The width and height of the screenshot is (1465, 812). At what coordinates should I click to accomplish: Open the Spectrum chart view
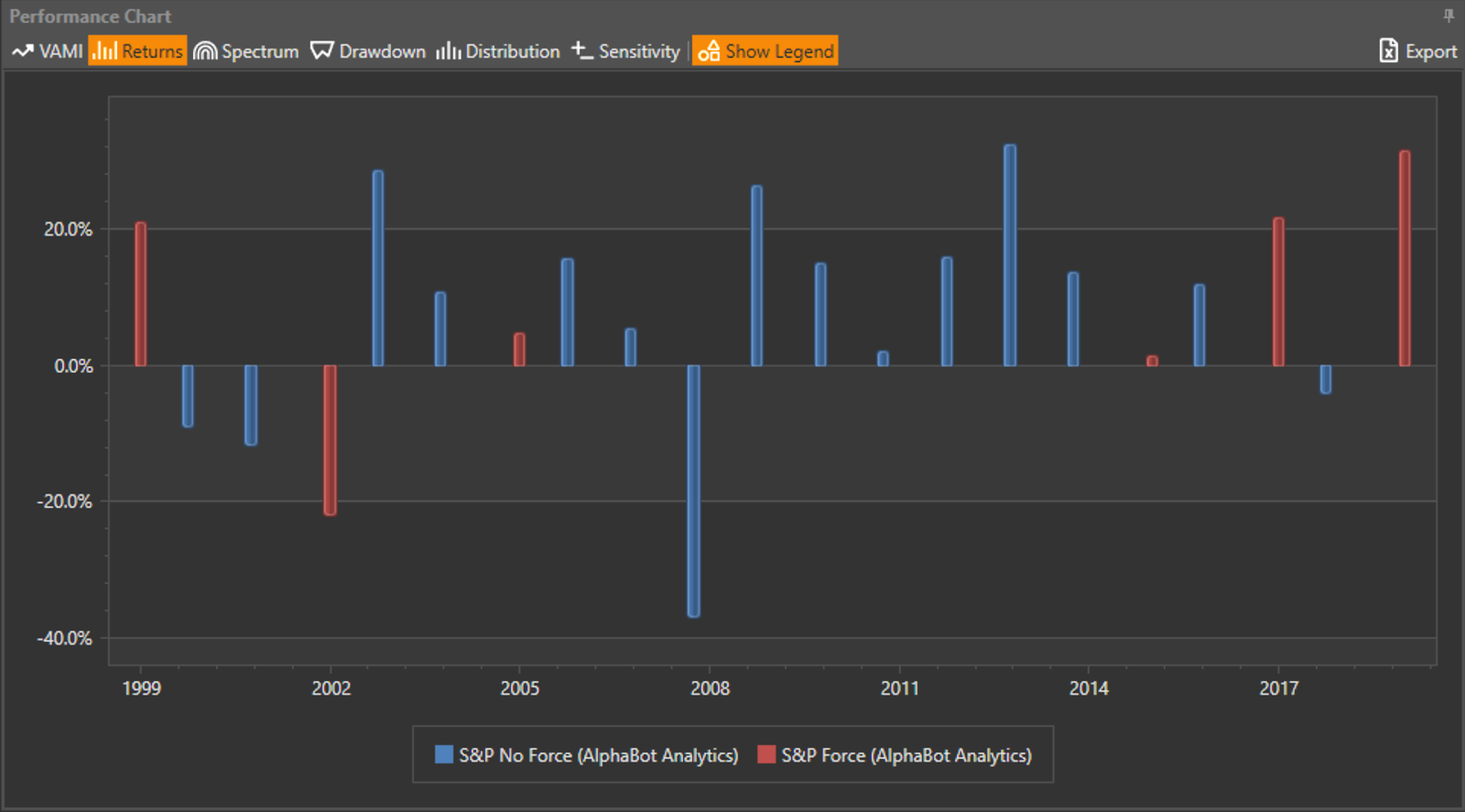click(x=246, y=51)
